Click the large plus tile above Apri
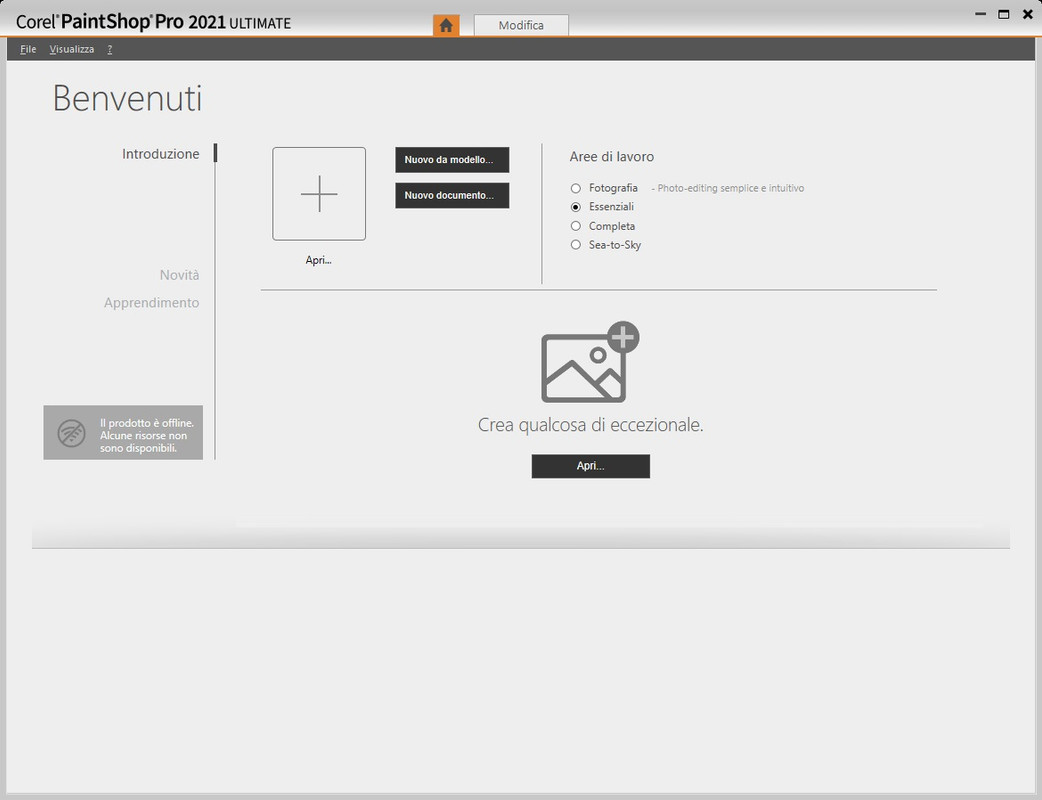The width and height of the screenshot is (1042, 800). [x=319, y=194]
